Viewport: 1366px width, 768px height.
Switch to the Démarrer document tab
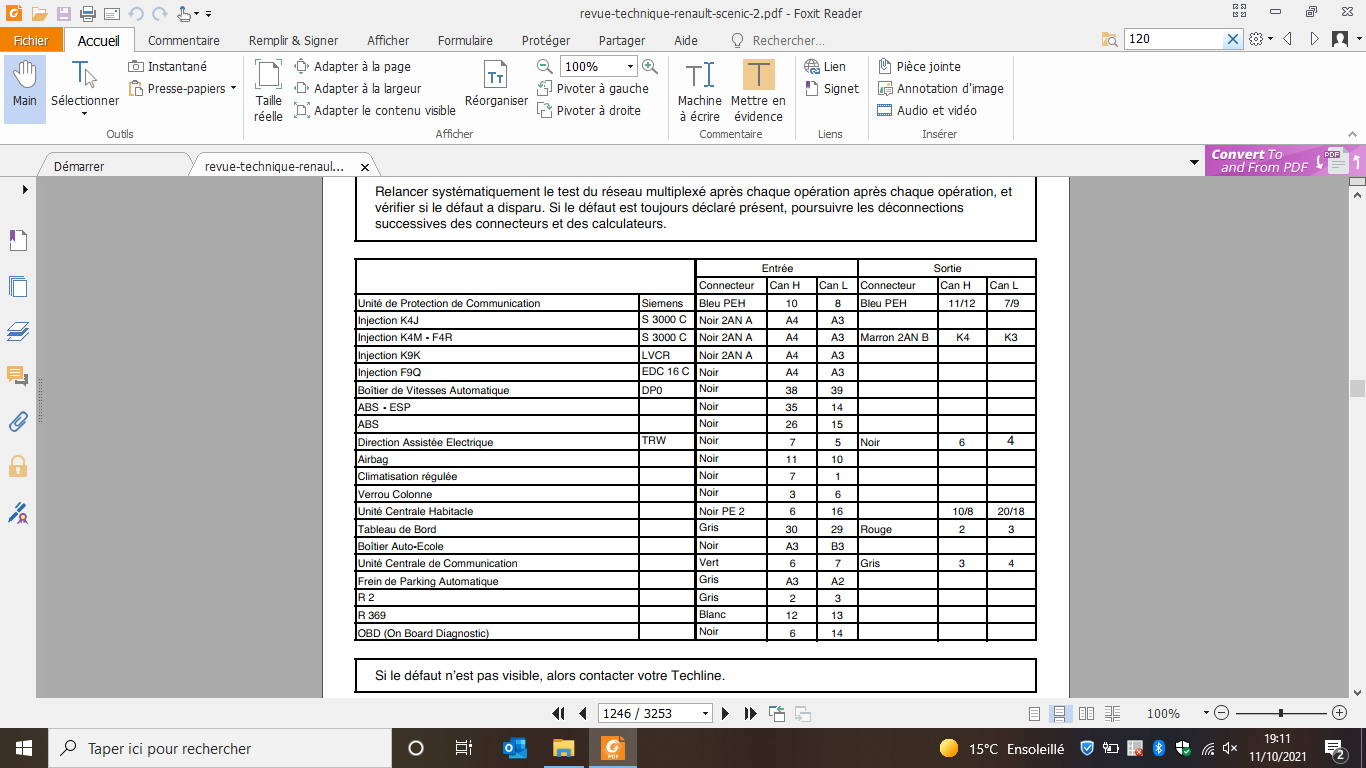point(79,166)
